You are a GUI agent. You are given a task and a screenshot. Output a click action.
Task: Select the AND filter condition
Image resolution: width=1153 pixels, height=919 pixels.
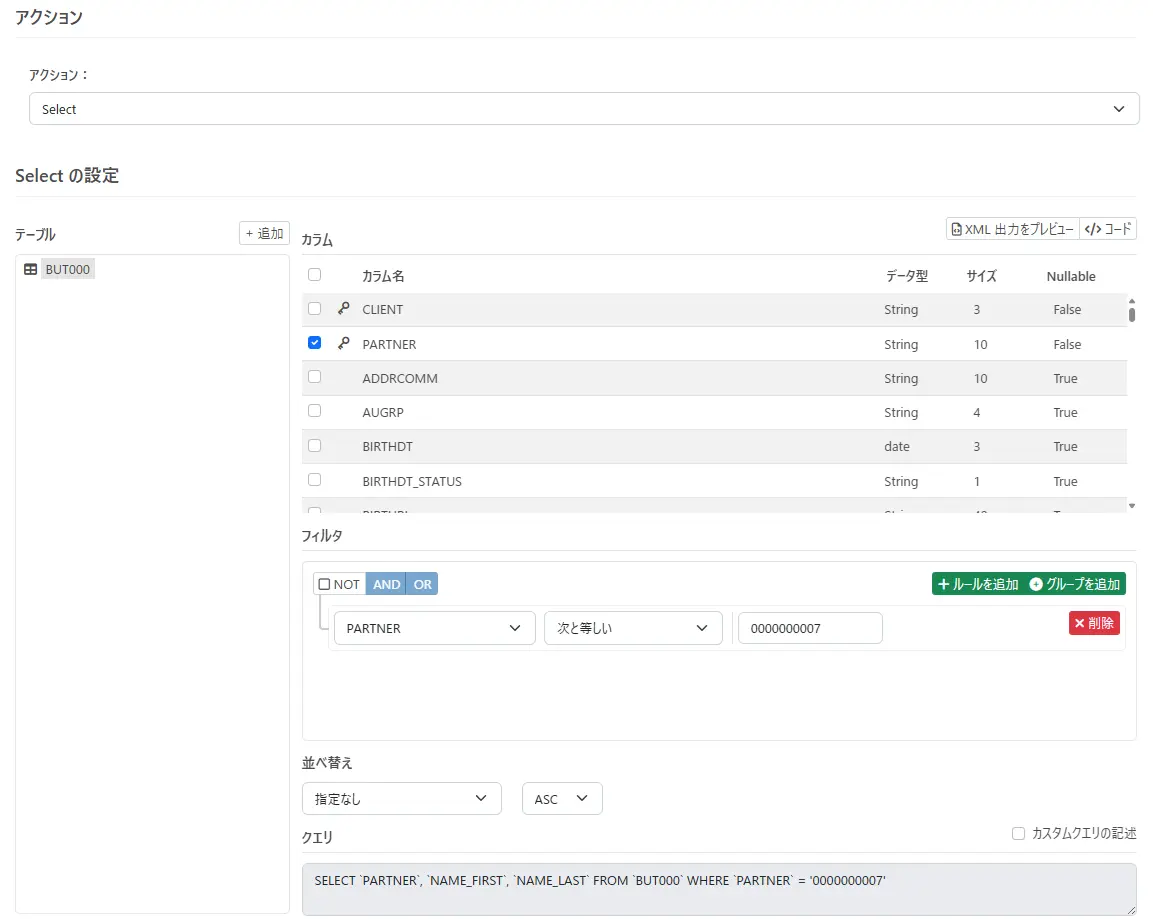point(386,584)
